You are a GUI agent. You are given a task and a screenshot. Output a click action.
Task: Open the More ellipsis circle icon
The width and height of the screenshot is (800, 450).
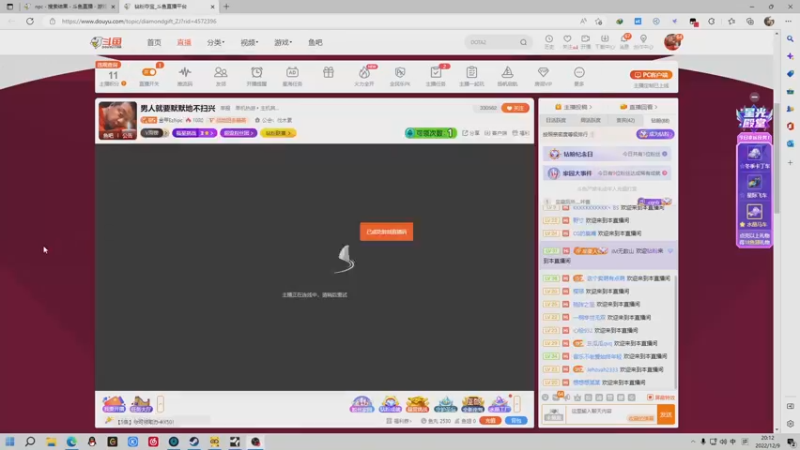click(579, 72)
